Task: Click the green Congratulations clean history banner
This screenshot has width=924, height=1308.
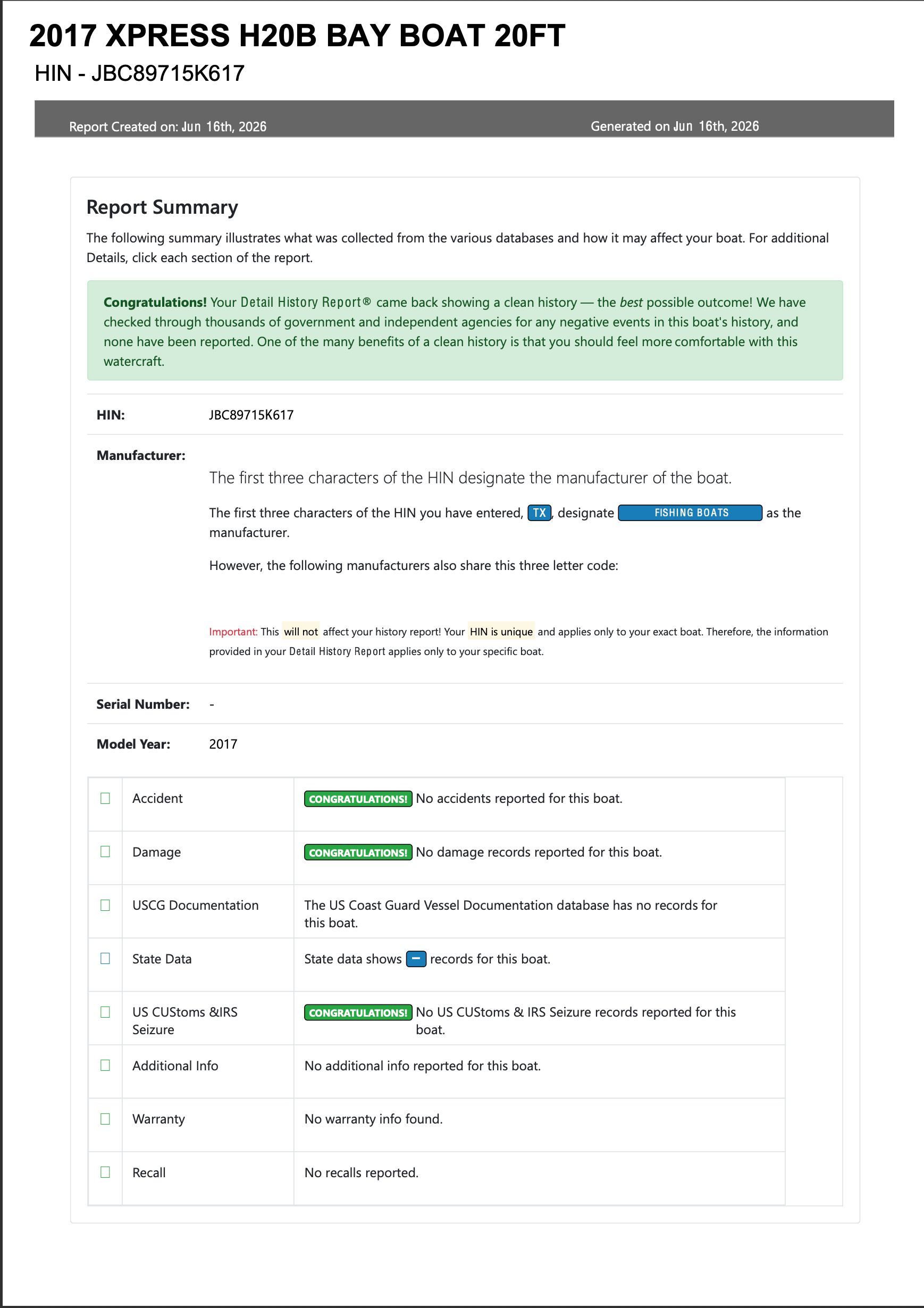Action: point(465,330)
